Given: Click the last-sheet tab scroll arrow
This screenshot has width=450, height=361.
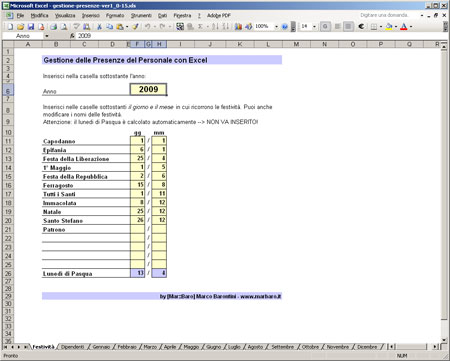Looking at the screenshot, I should click(25, 347).
